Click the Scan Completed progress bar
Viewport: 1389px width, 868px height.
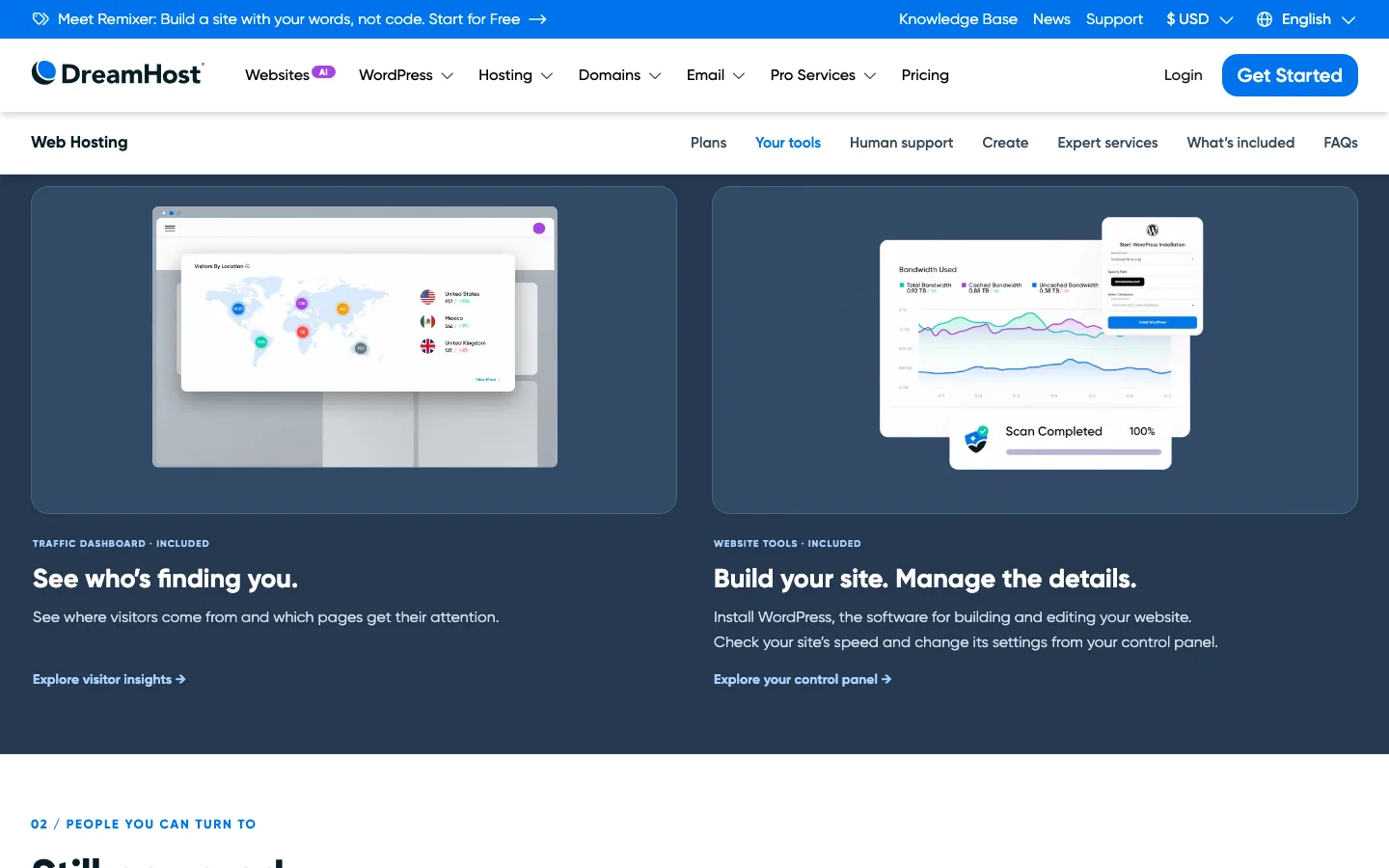tap(1083, 451)
